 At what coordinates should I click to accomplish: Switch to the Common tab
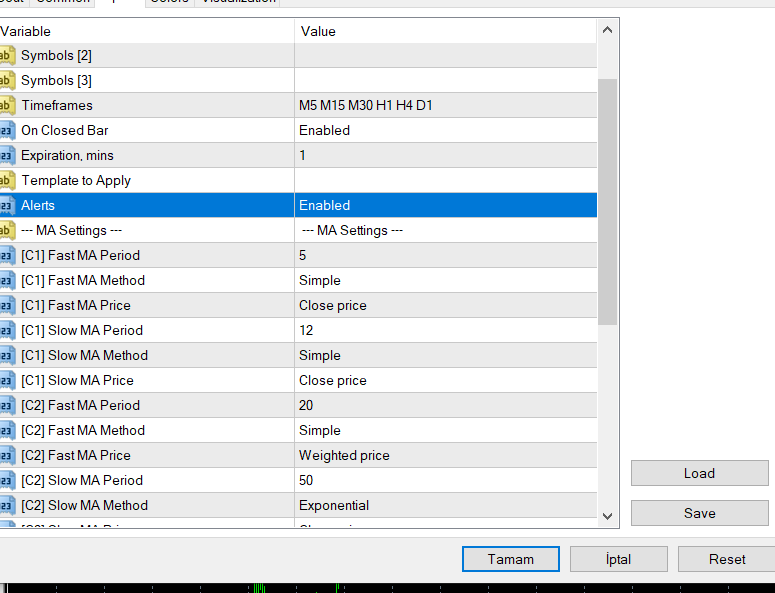click(62, 2)
